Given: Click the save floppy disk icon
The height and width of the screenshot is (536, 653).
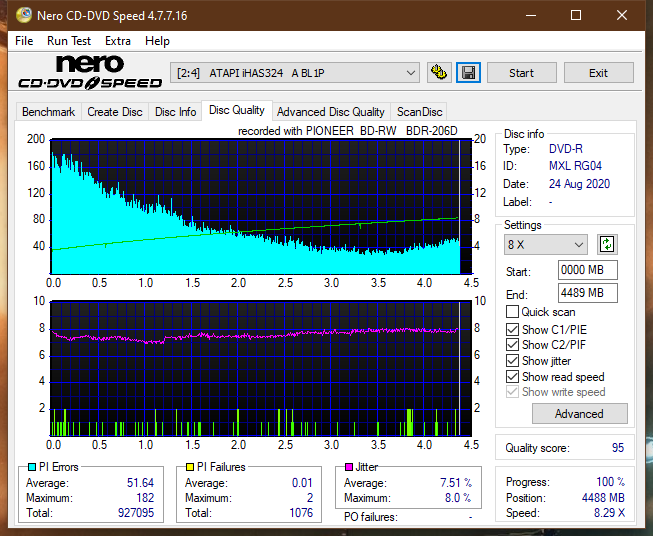Looking at the screenshot, I should pos(469,73).
